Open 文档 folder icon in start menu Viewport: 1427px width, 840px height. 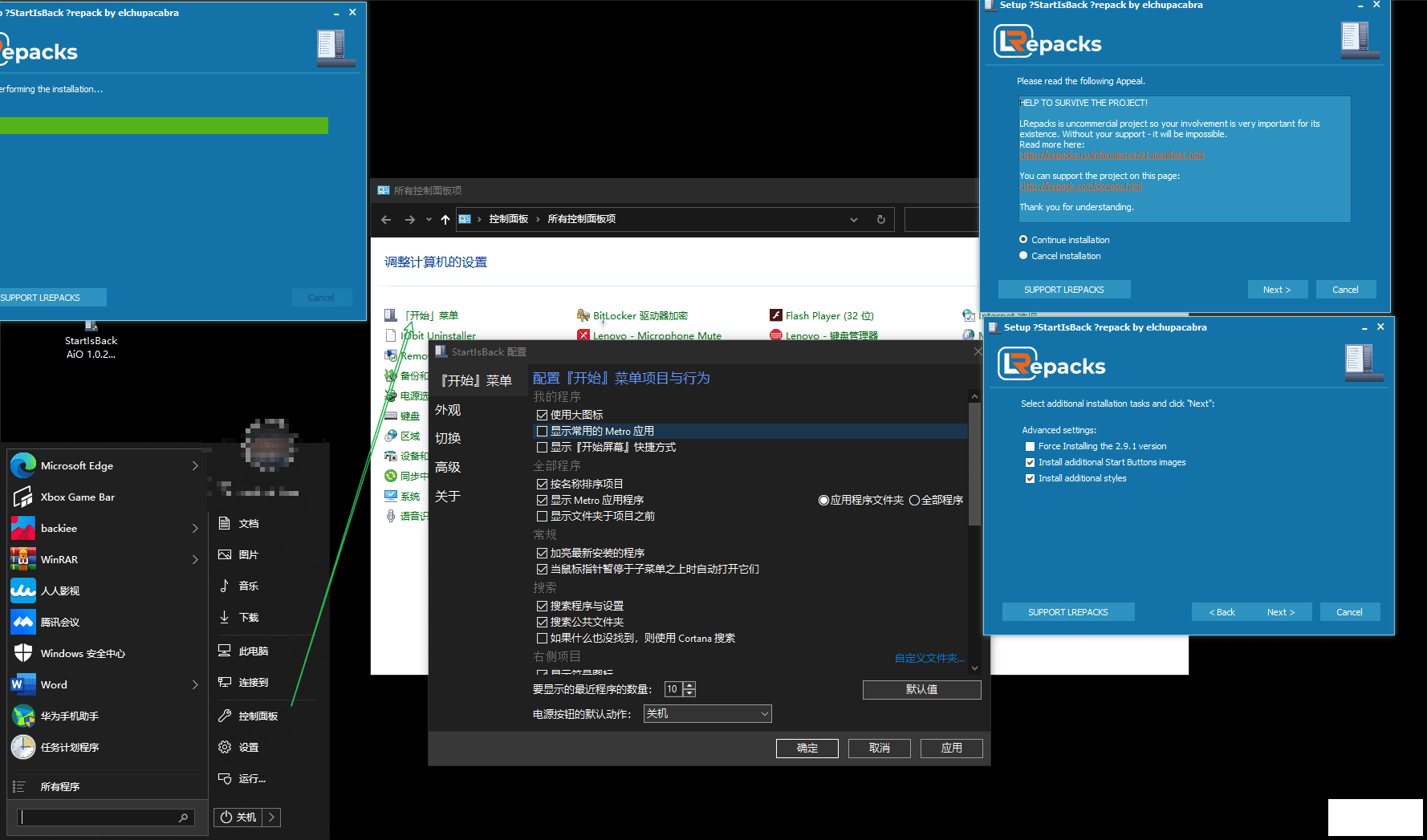click(225, 523)
